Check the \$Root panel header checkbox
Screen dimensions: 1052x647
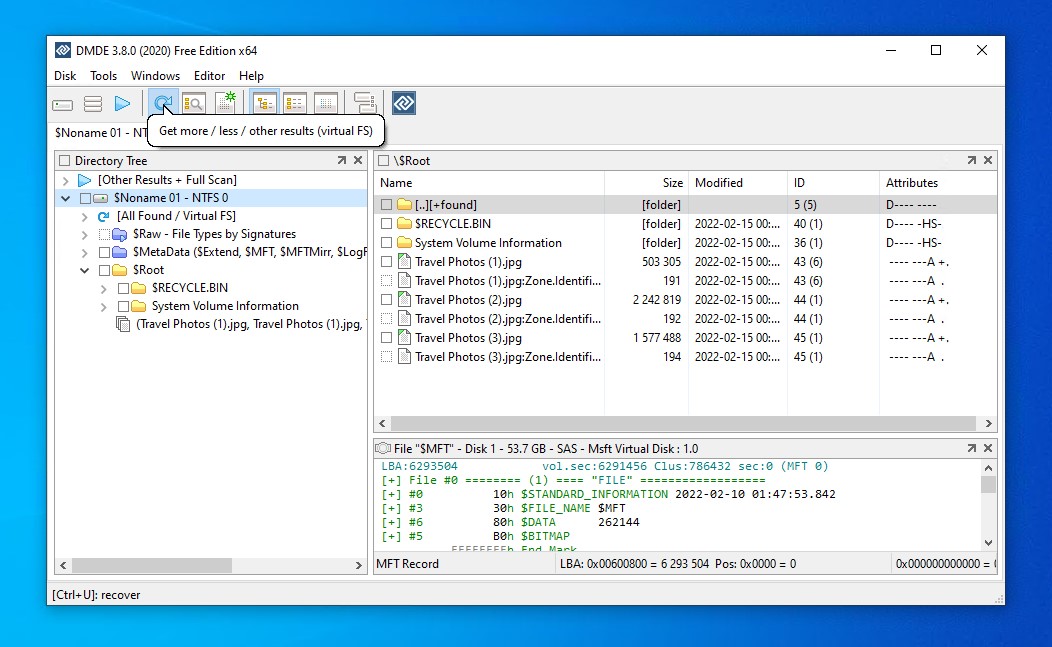click(x=381, y=160)
